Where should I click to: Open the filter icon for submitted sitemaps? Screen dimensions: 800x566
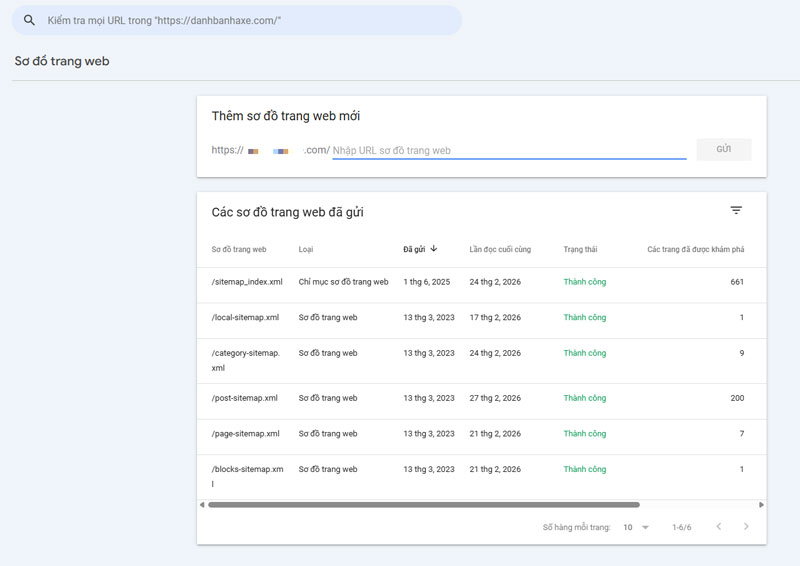[736, 210]
